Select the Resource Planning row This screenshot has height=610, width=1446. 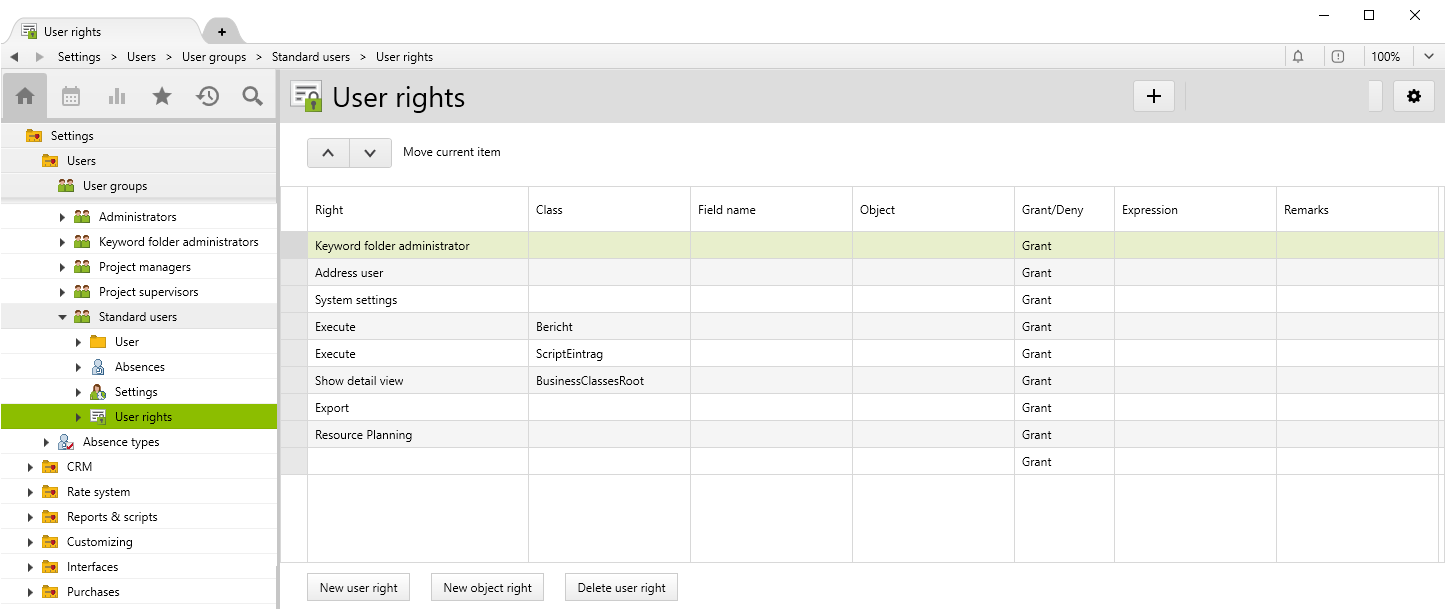[363, 435]
